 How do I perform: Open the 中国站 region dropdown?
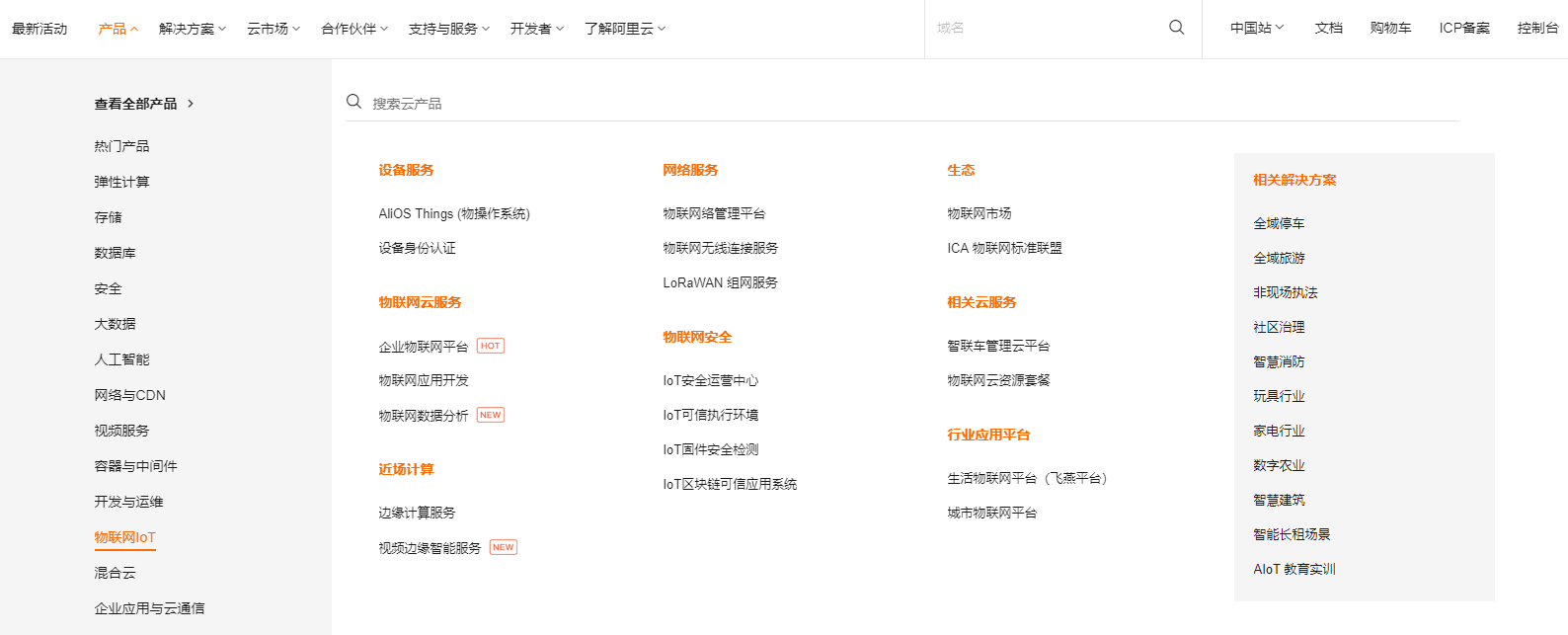pyautogui.click(x=1257, y=28)
